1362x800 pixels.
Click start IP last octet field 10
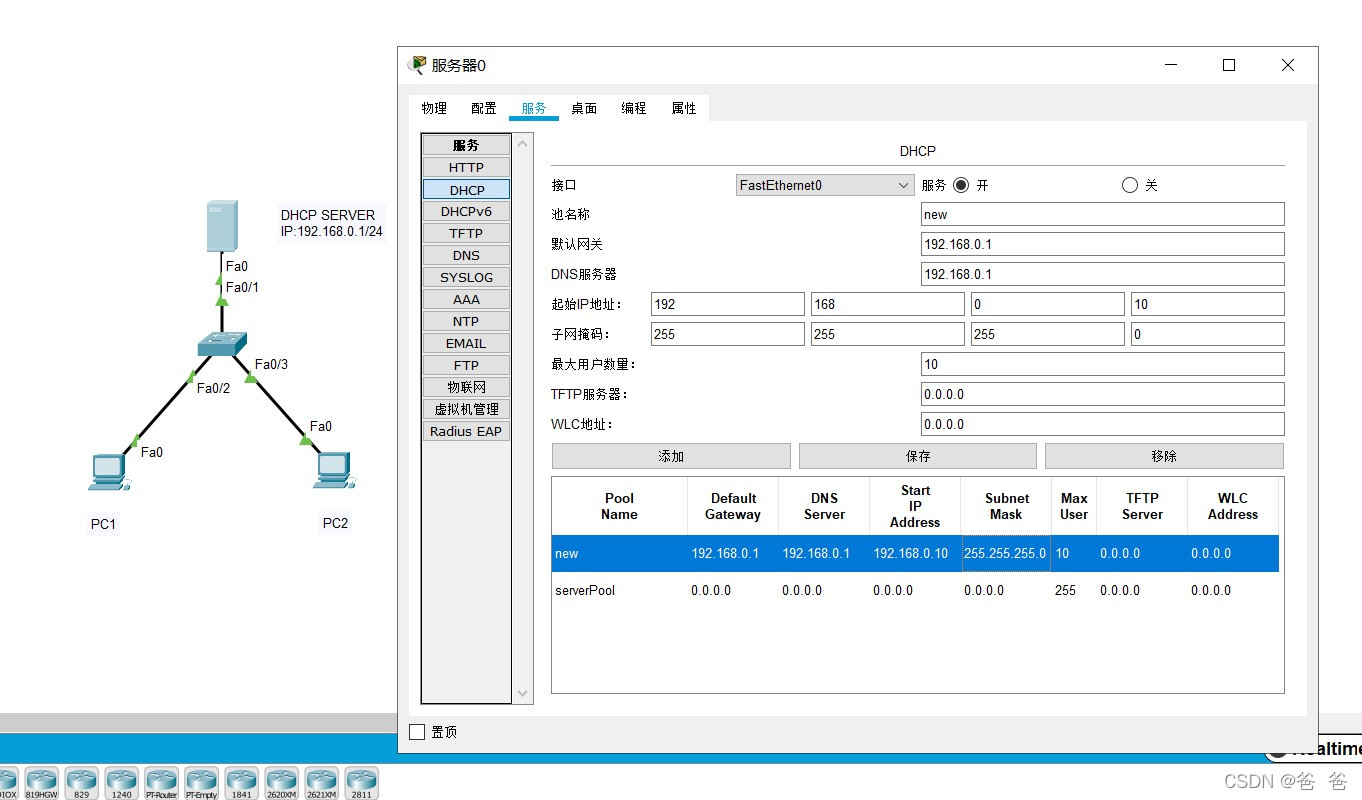coord(1207,304)
